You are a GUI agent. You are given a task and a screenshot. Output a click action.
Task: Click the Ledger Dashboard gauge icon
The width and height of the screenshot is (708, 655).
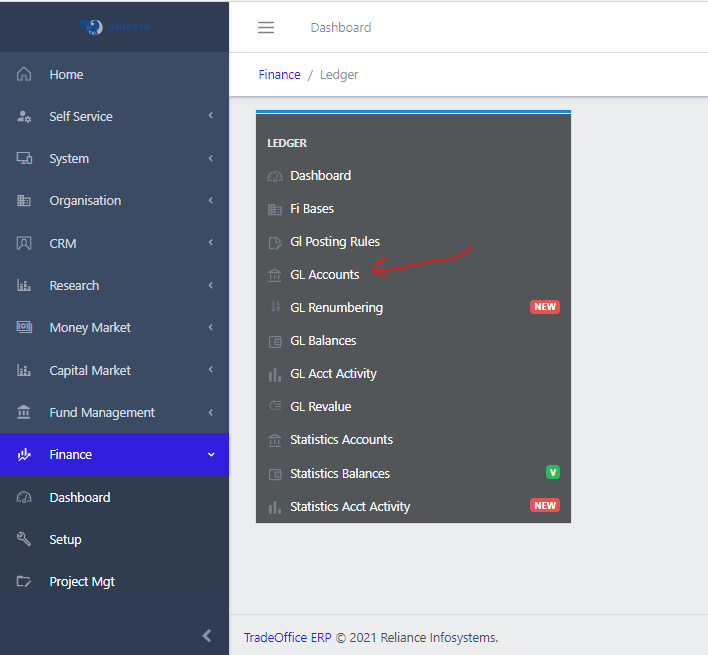(x=275, y=176)
